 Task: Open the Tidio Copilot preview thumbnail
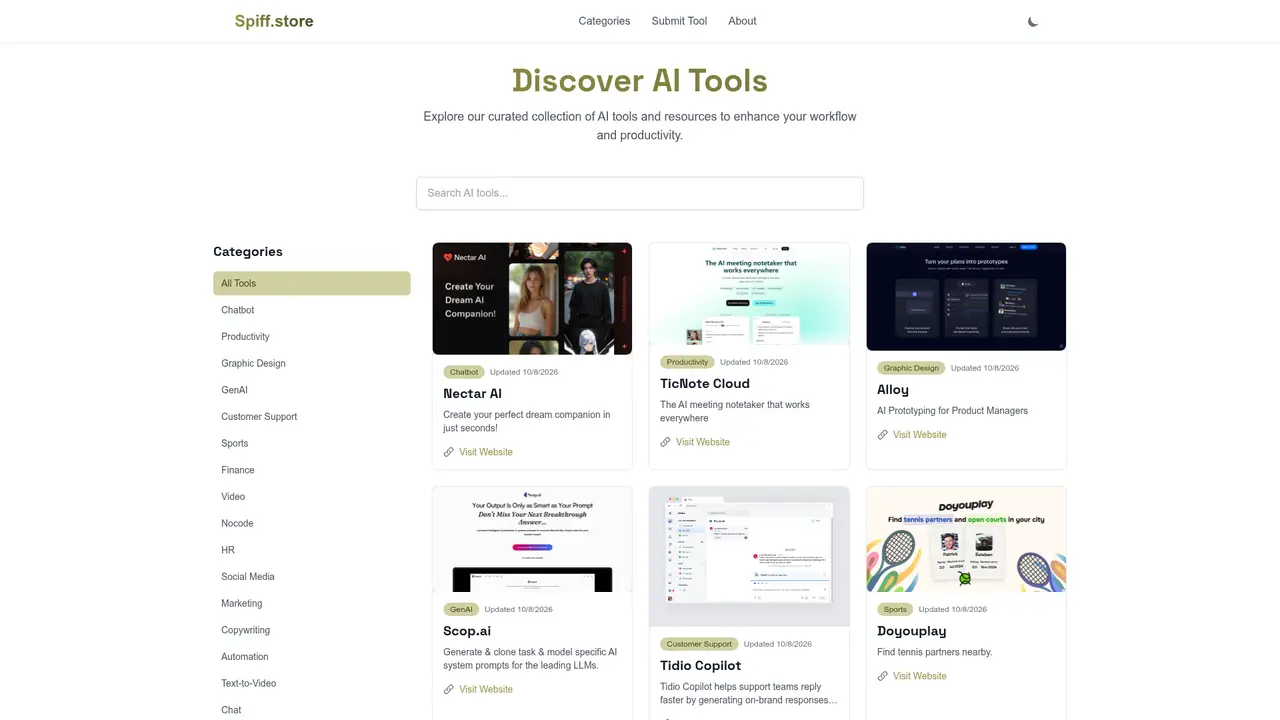[749, 557]
